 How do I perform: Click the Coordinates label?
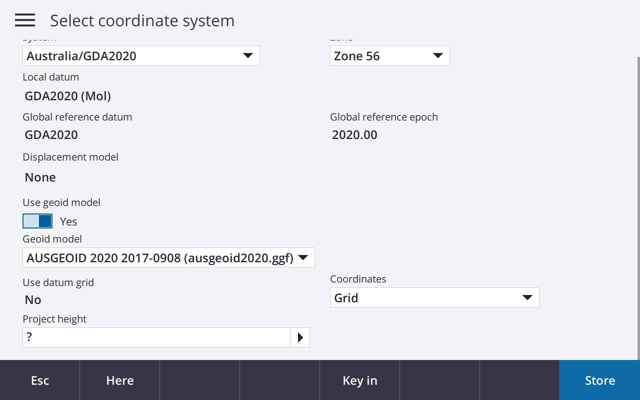(x=358, y=279)
